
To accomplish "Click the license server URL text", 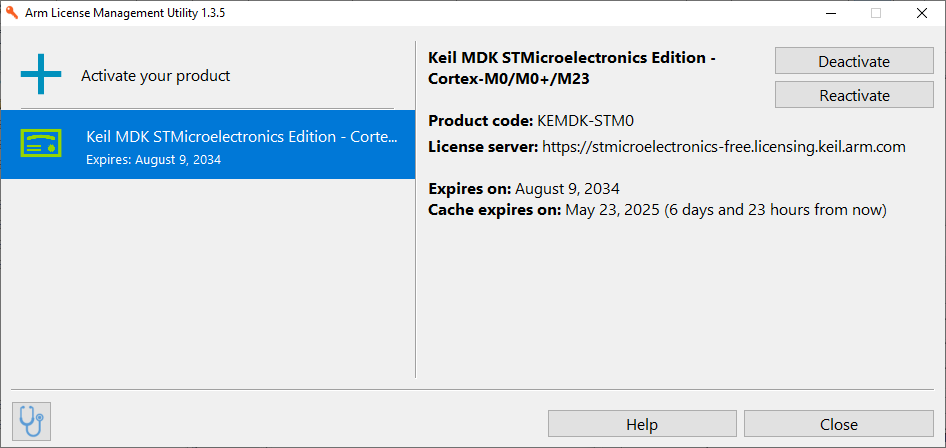I will pyautogui.click(x=724, y=147).
